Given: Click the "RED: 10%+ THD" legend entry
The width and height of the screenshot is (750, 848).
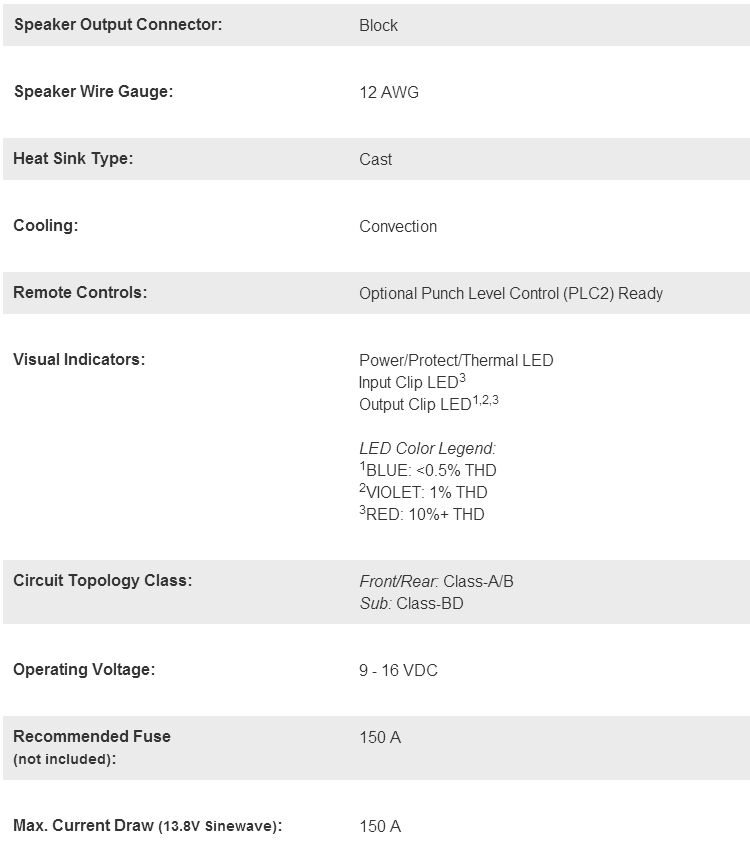Looking at the screenshot, I should [425, 515].
